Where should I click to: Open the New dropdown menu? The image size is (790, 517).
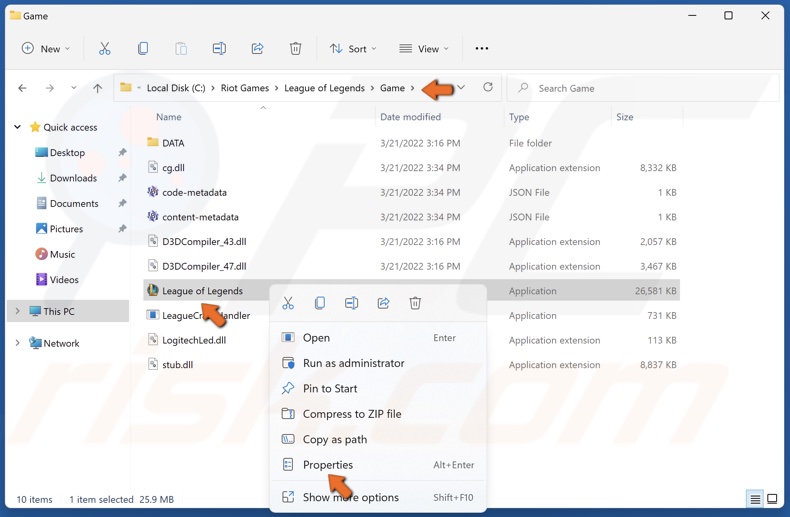(x=45, y=48)
